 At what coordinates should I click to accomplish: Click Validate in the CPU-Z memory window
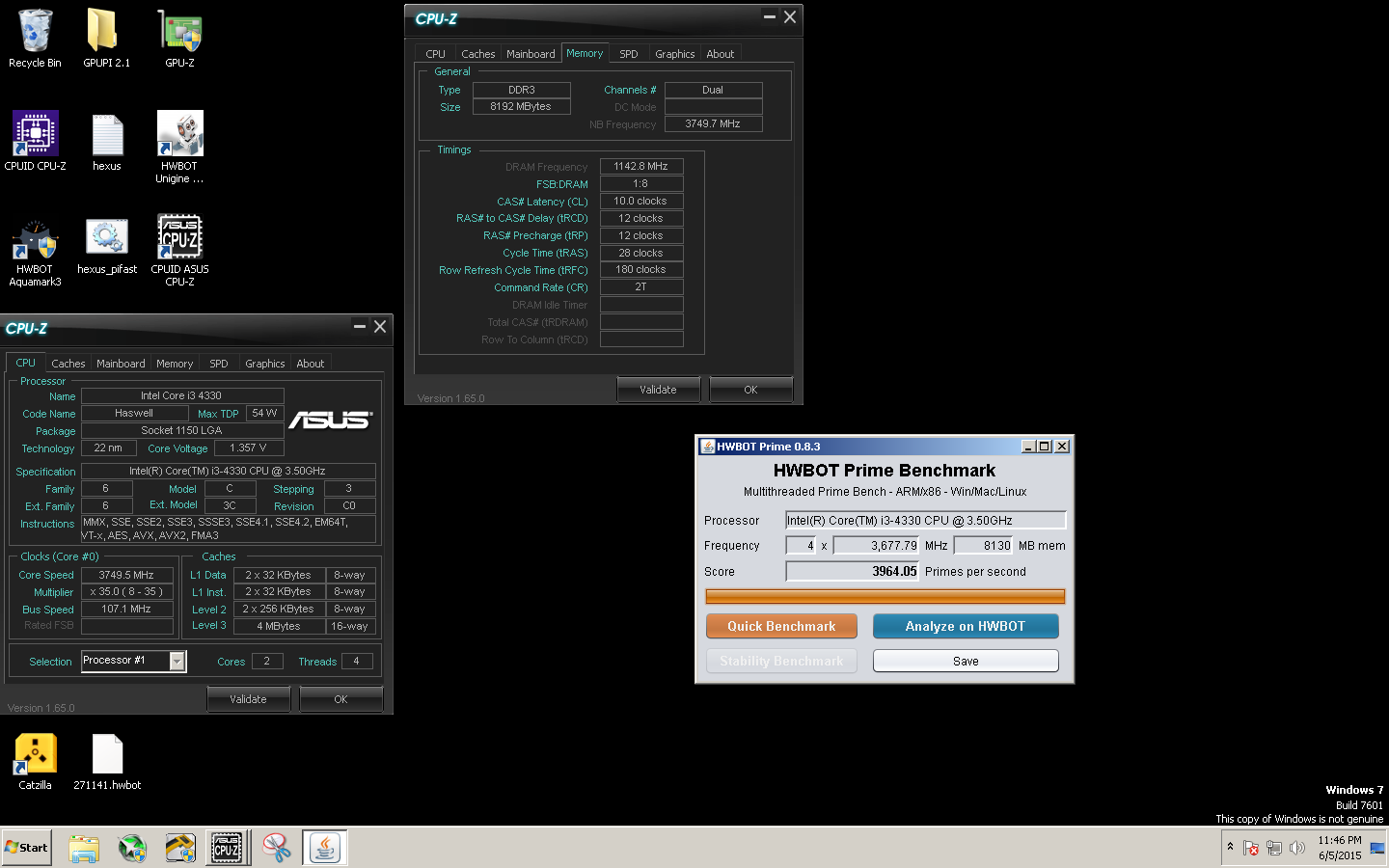(658, 390)
